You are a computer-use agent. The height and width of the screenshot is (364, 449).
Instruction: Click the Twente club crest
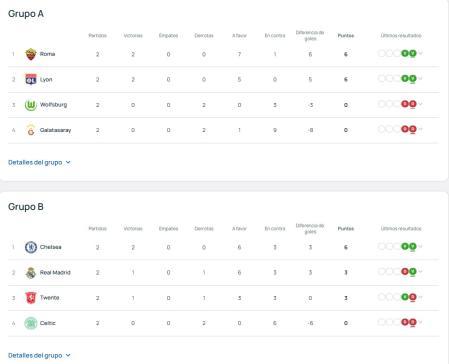click(x=31, y=298)
